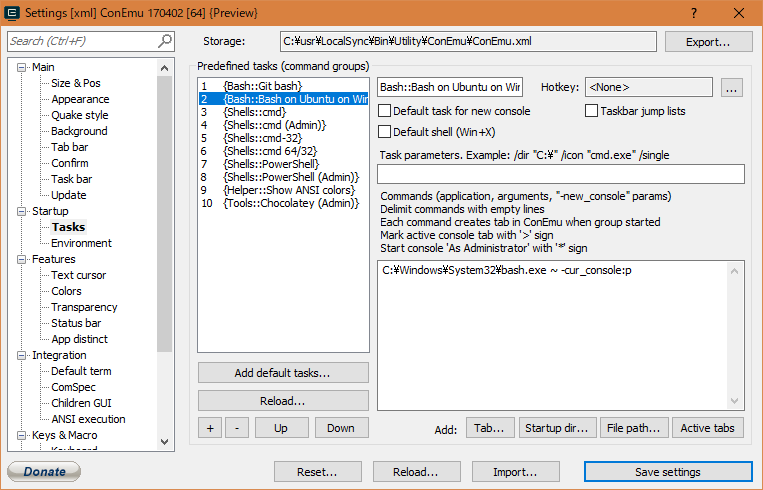Toggle Taskbar jump lists checkbox
Image resolution: width=763 pixels, height=490 pixels.
tap(591, 111)
